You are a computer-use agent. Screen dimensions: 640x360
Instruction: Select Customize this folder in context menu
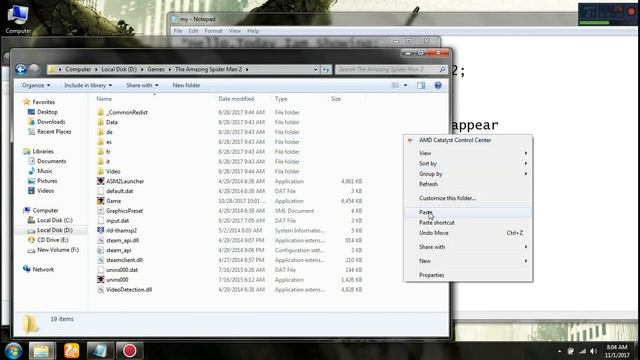[468, 198]
